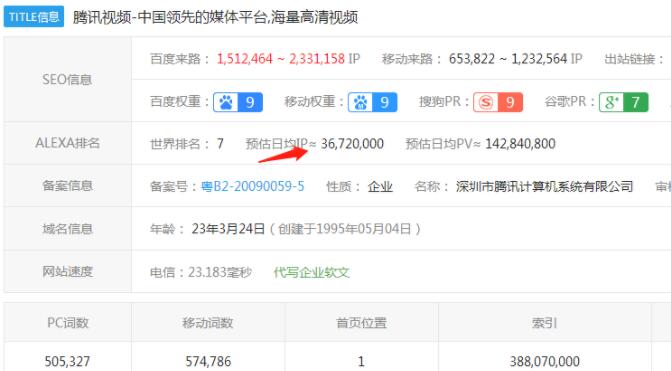Select the 网站速度 row header
The image size is (671, 371).
(x=68, y=271)
